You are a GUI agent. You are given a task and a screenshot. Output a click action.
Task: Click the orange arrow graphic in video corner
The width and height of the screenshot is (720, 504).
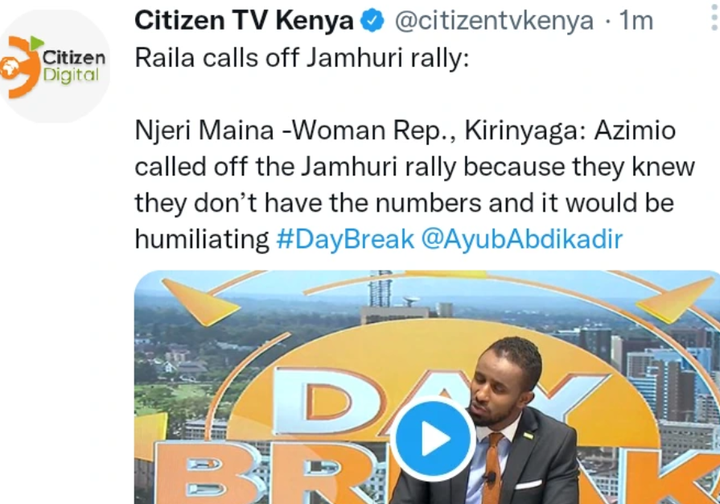coord(200,301)
